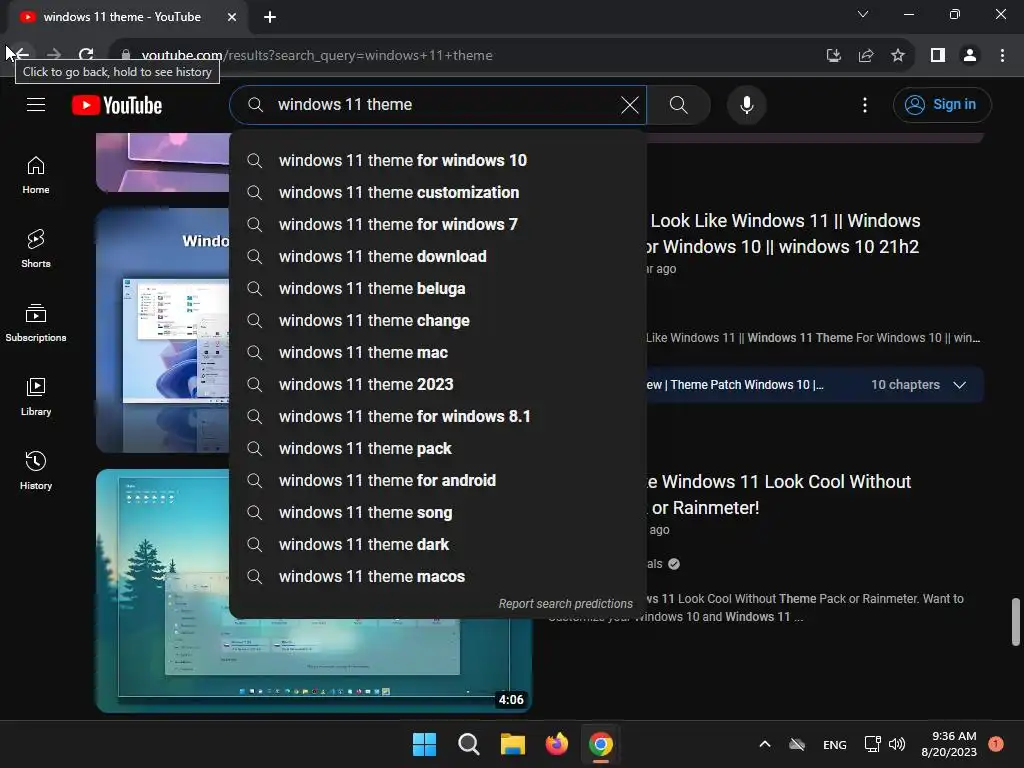Open the Windows 11 desktop preview thumbnail
The height and width of the screenshot is (768, 1024).
pyautogui.click(x=163, y=330)
